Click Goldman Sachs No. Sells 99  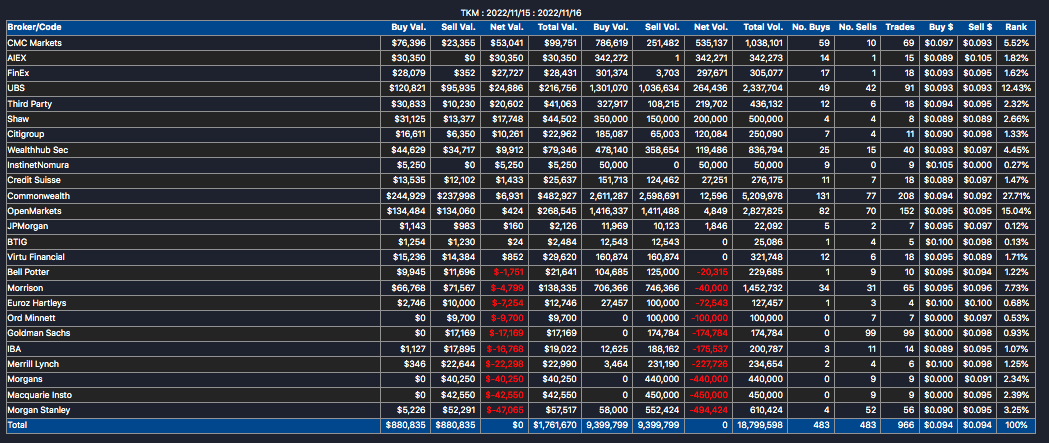(871, 333)
